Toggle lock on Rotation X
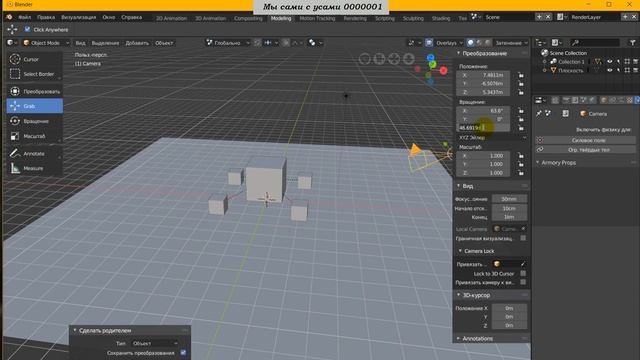This screenshot has height=360, width=640. coord(521,111)
